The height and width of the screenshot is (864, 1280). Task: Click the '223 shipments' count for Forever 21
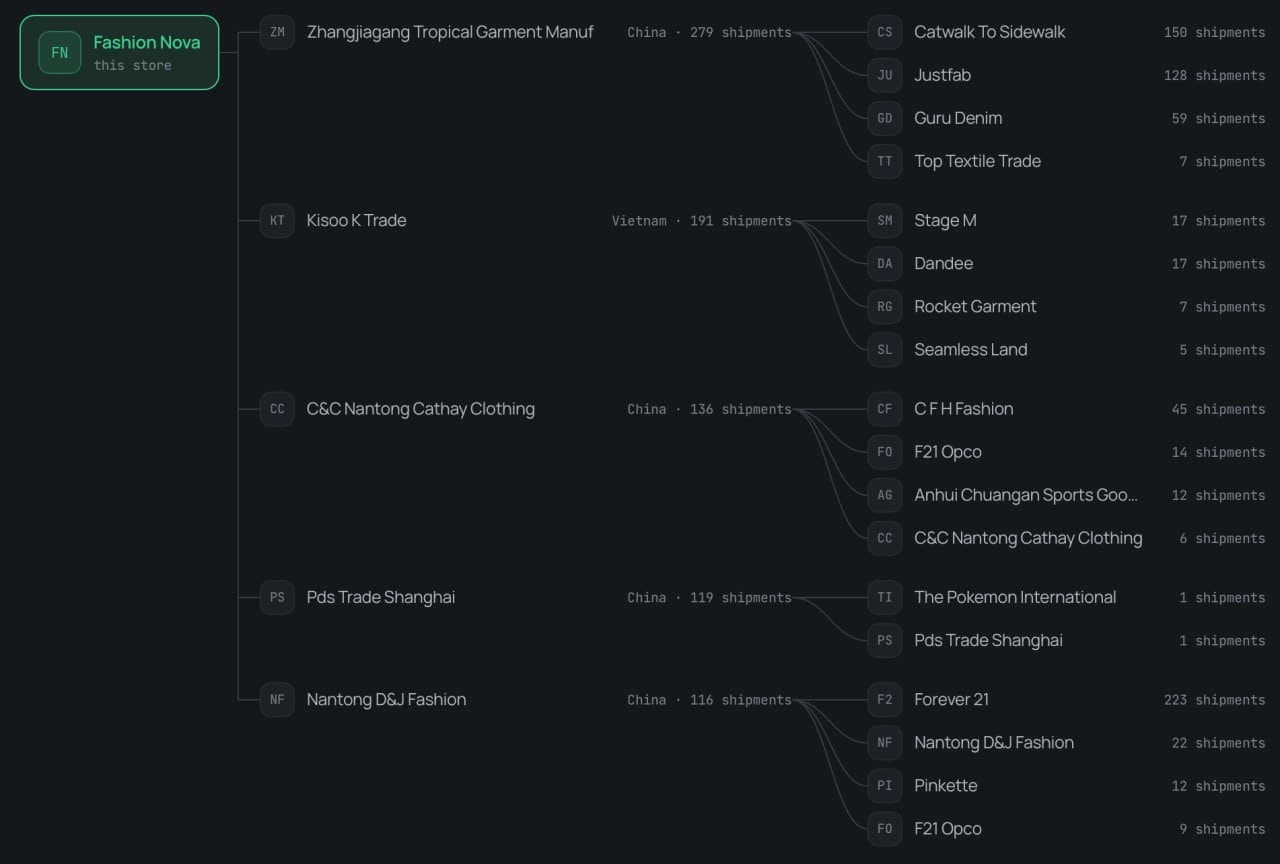[x=1214, y=700]
